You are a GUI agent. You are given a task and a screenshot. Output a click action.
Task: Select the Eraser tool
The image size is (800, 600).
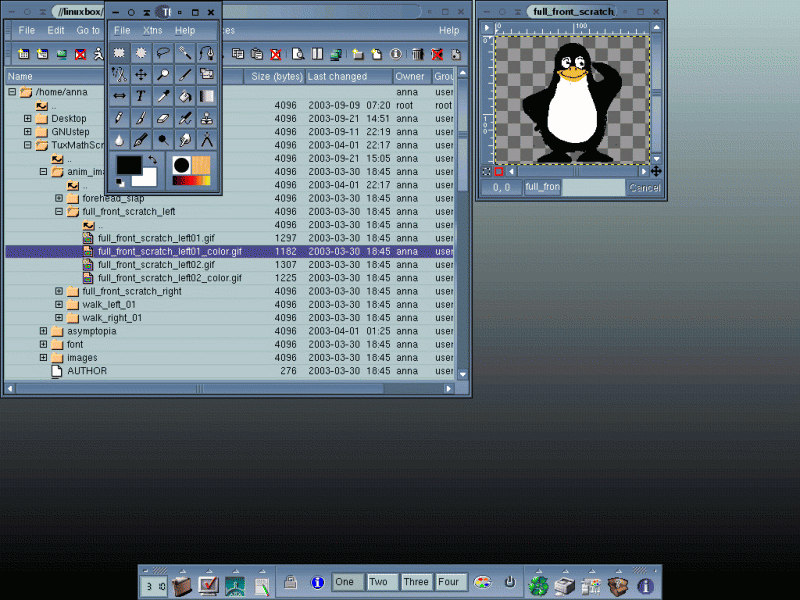[x=163, y=118]
